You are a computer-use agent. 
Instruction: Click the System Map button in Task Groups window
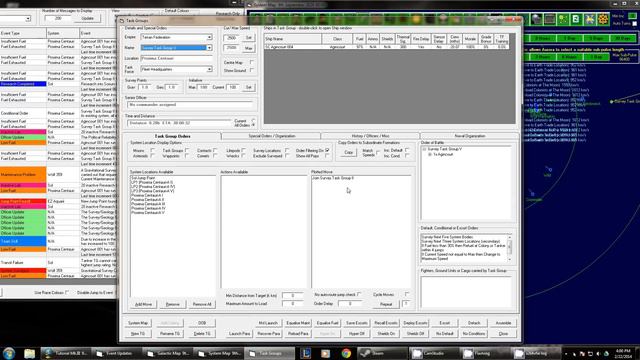[x=138, y=323]
